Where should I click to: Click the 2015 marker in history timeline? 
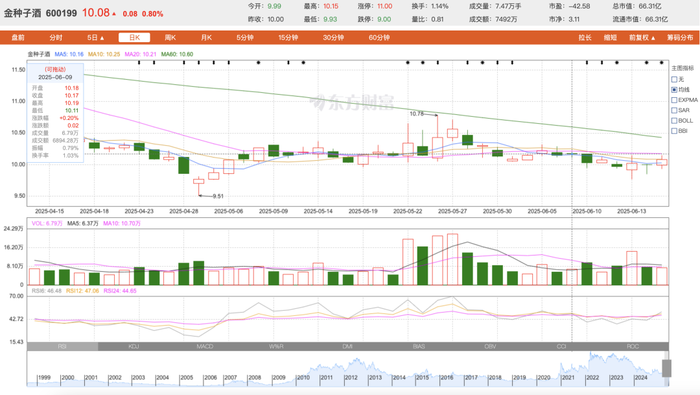click(x=422, y=378)
